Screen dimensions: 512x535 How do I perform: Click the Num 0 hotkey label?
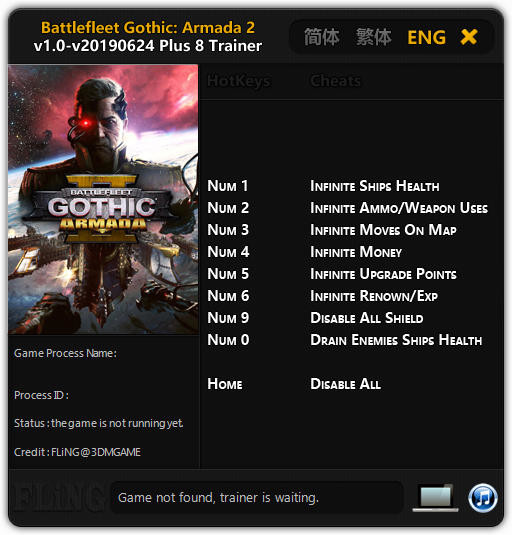coord(228,340)
